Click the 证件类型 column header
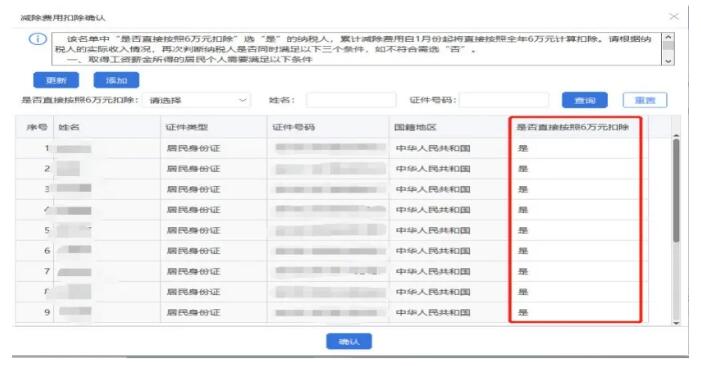 point(214,127)
